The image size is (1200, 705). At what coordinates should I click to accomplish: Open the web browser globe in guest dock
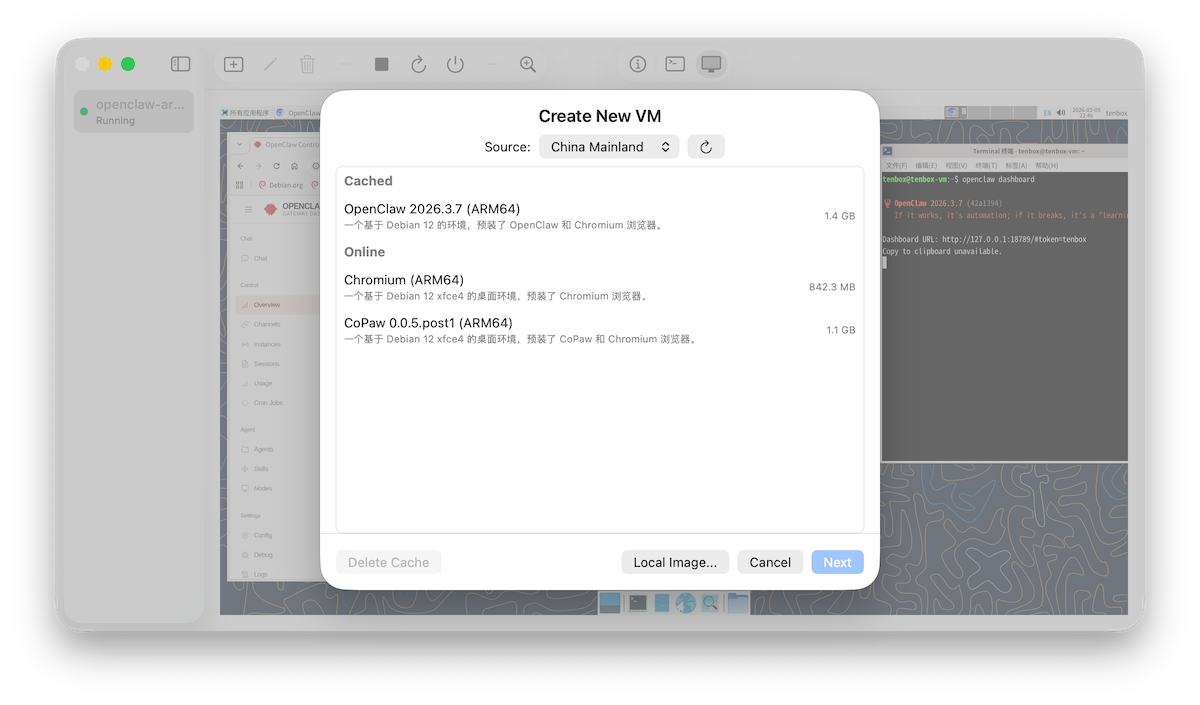coord(685,603)
